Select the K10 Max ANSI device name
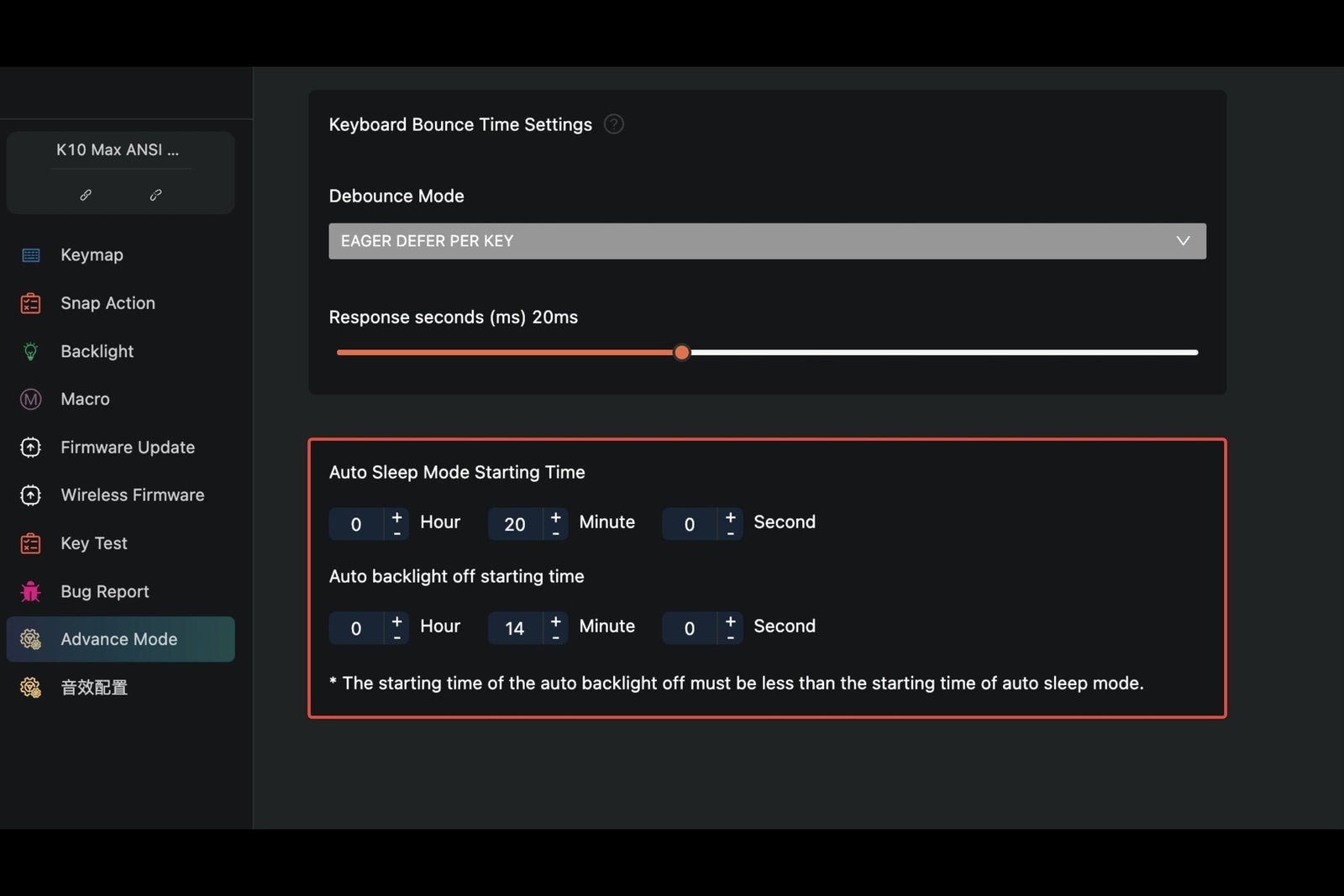 [x=117, y=149]
